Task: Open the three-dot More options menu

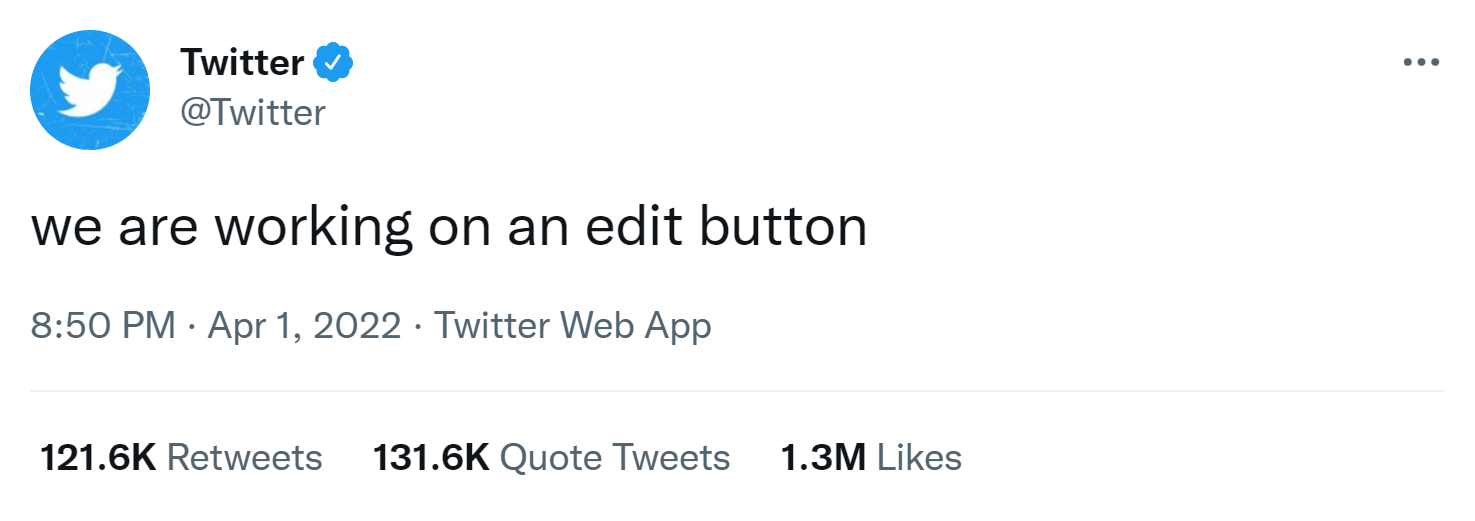Action: (x=1420, y=63)
